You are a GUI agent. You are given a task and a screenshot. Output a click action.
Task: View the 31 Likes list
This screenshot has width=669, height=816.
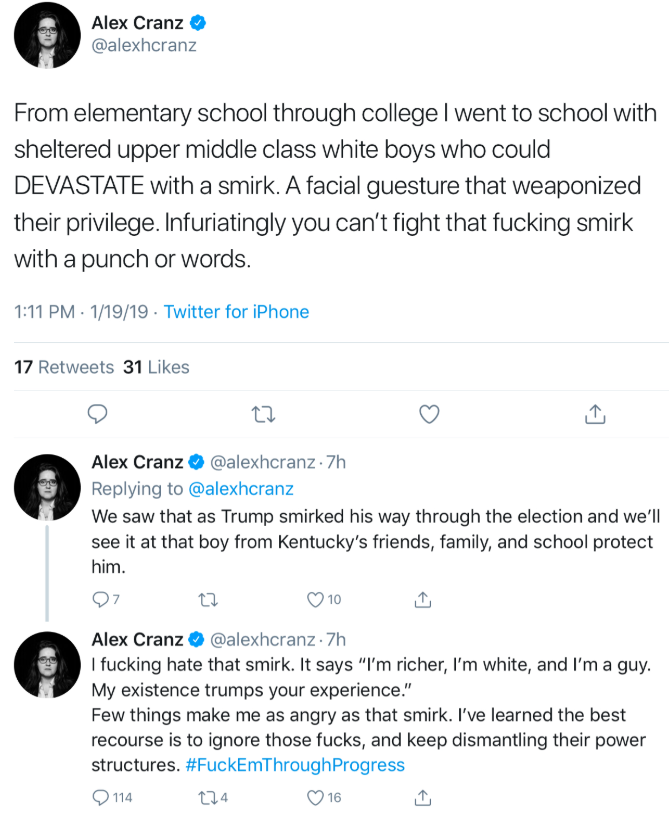(x=156, y=367)
